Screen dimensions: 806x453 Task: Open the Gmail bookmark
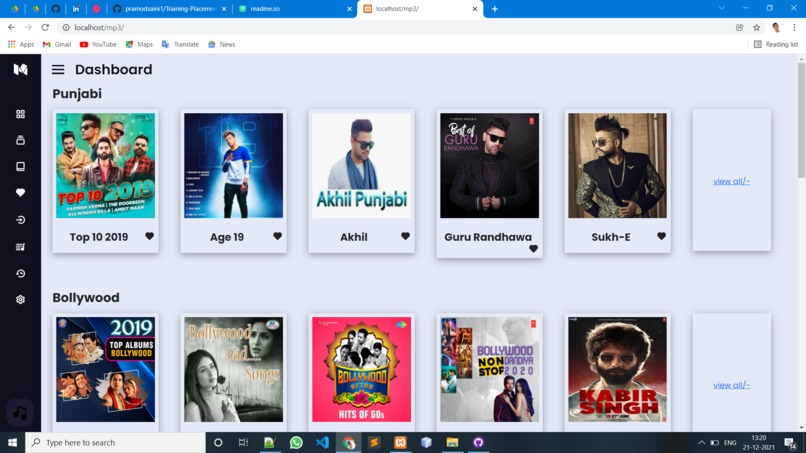(57, 44)
